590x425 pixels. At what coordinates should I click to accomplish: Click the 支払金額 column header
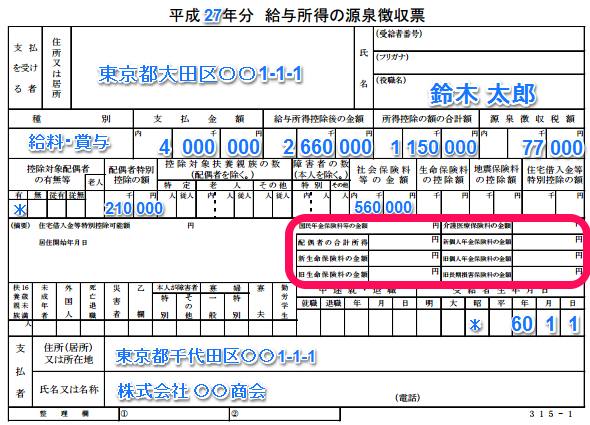[198, 119]
